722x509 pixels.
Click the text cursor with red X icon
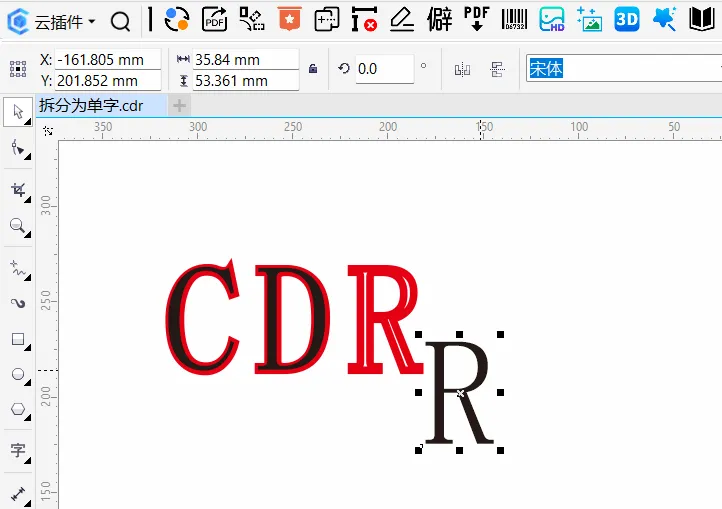pos(364,19)
